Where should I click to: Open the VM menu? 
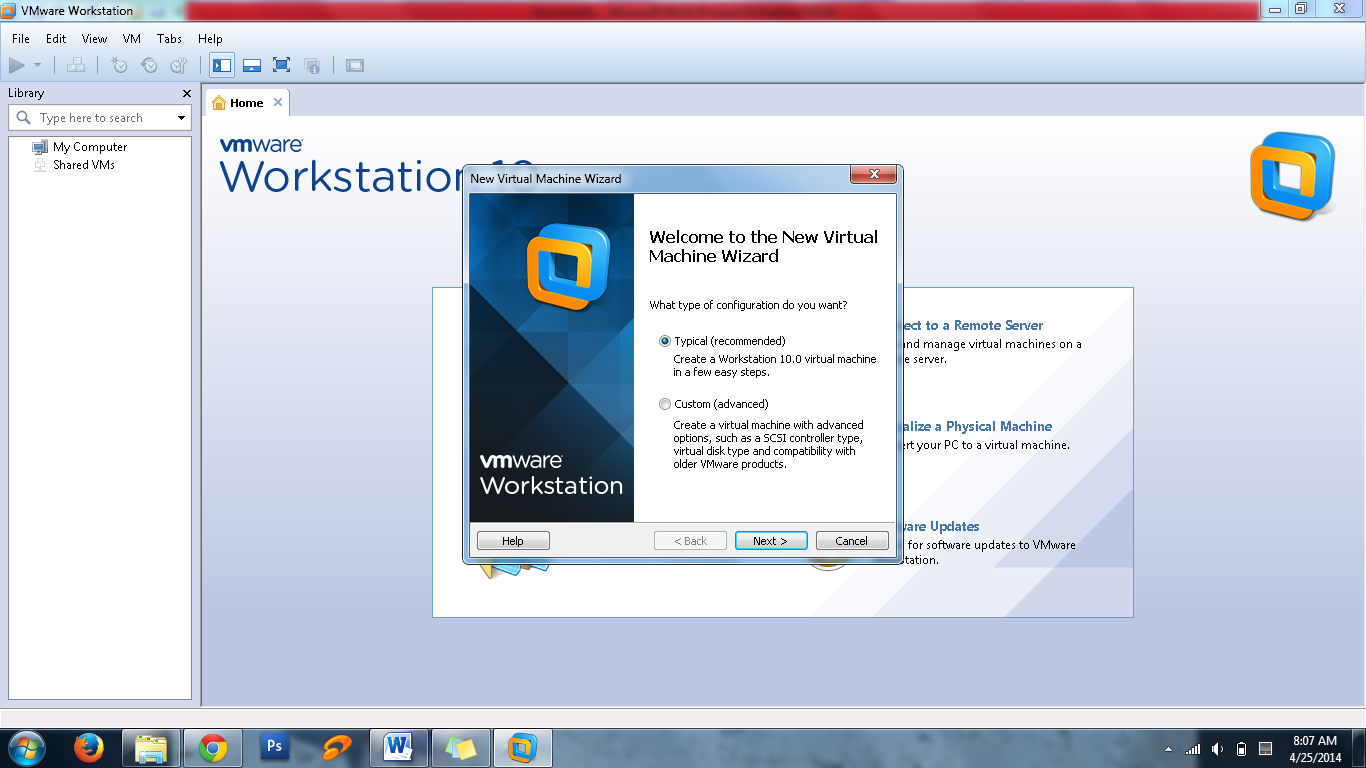132,39
